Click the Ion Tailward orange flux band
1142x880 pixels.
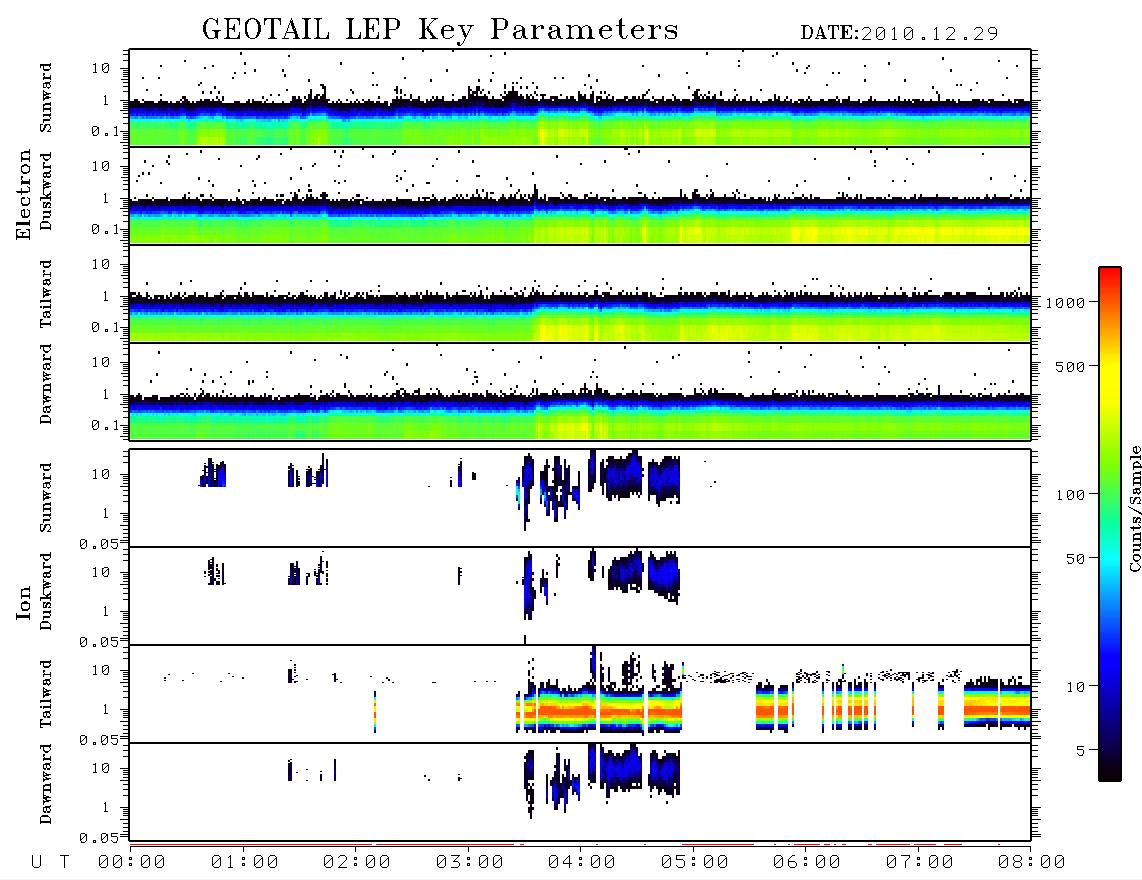599,709
